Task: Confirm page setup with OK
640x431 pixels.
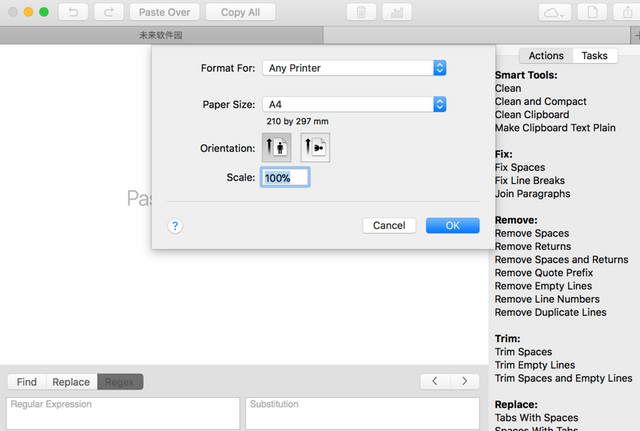Action: [453, 225]
